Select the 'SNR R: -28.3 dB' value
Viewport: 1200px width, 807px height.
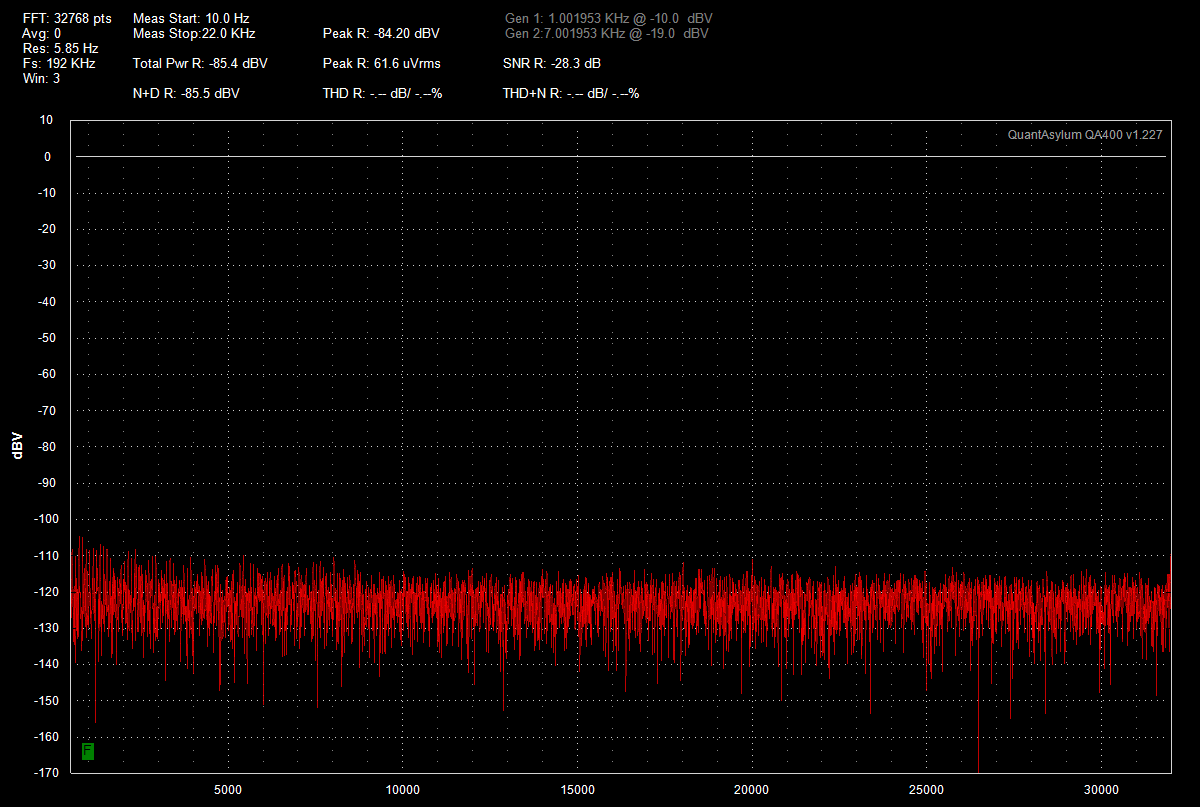(552, 63)
